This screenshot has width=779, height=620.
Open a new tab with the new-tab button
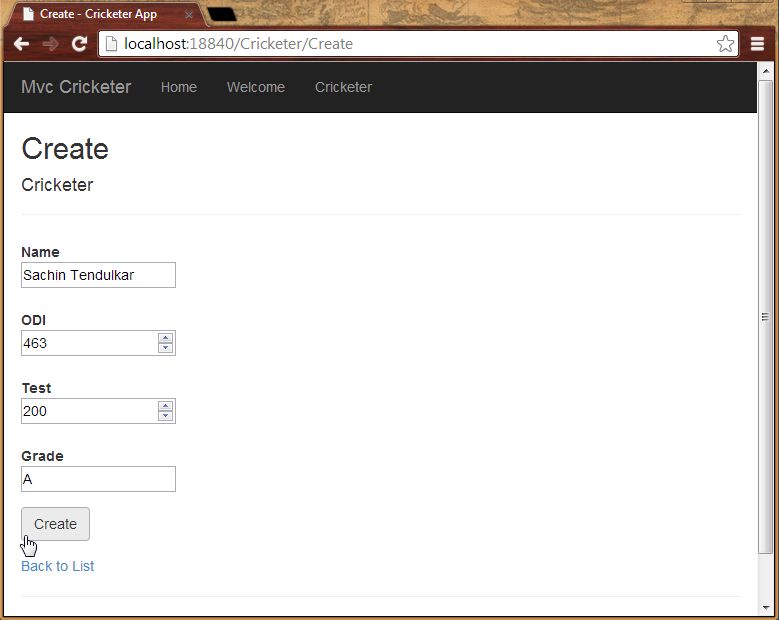[222, 14]
